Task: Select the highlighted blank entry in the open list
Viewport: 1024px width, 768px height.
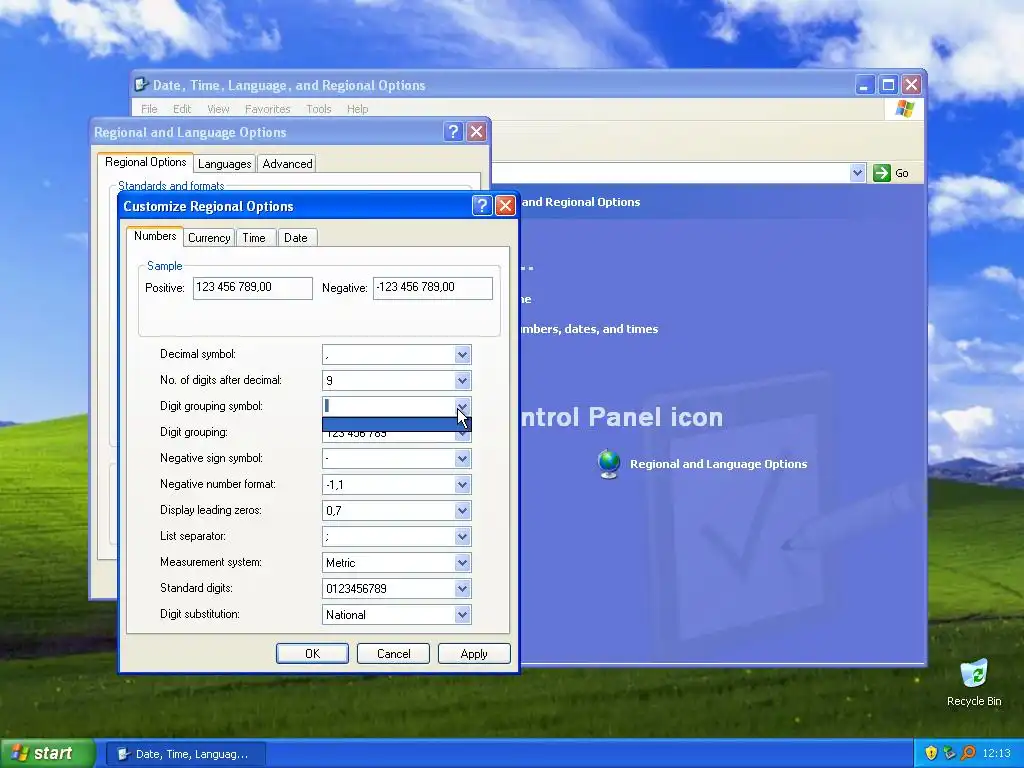Action: coord(396,424)
